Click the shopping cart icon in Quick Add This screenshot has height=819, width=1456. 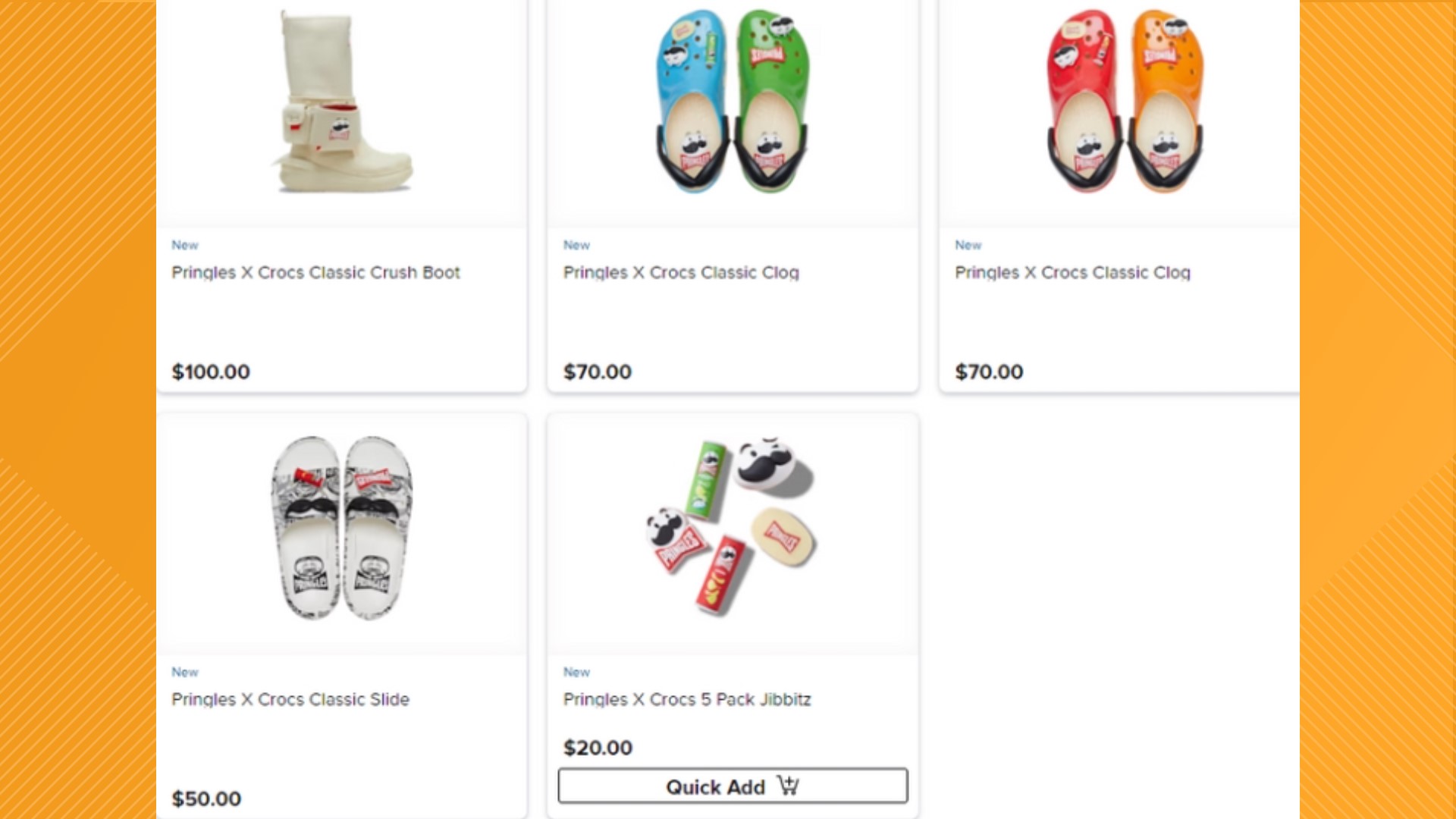[x=789, y=786]
